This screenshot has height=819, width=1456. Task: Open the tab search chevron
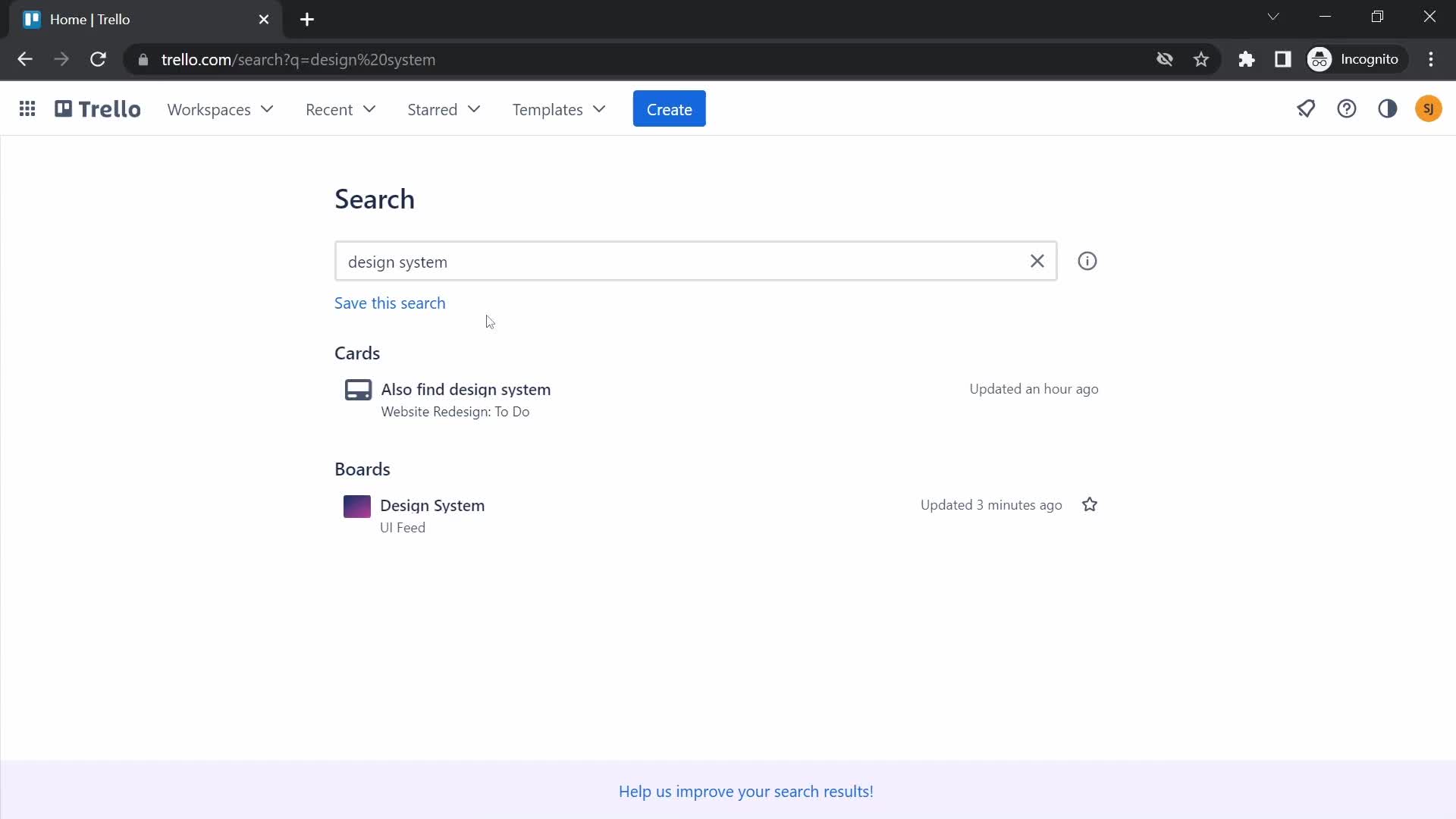tap(1273, 17)
